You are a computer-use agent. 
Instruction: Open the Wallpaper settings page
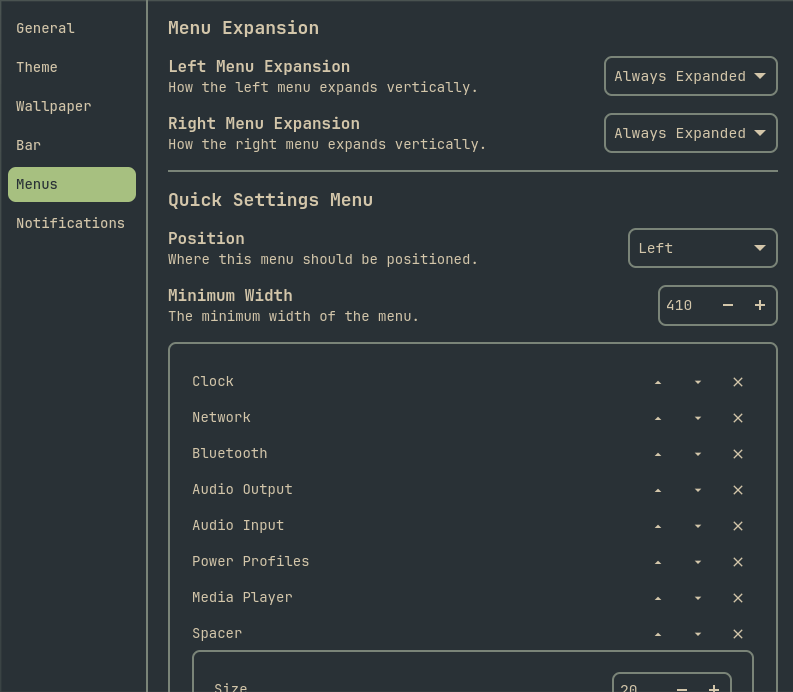[x=72, y=106]
